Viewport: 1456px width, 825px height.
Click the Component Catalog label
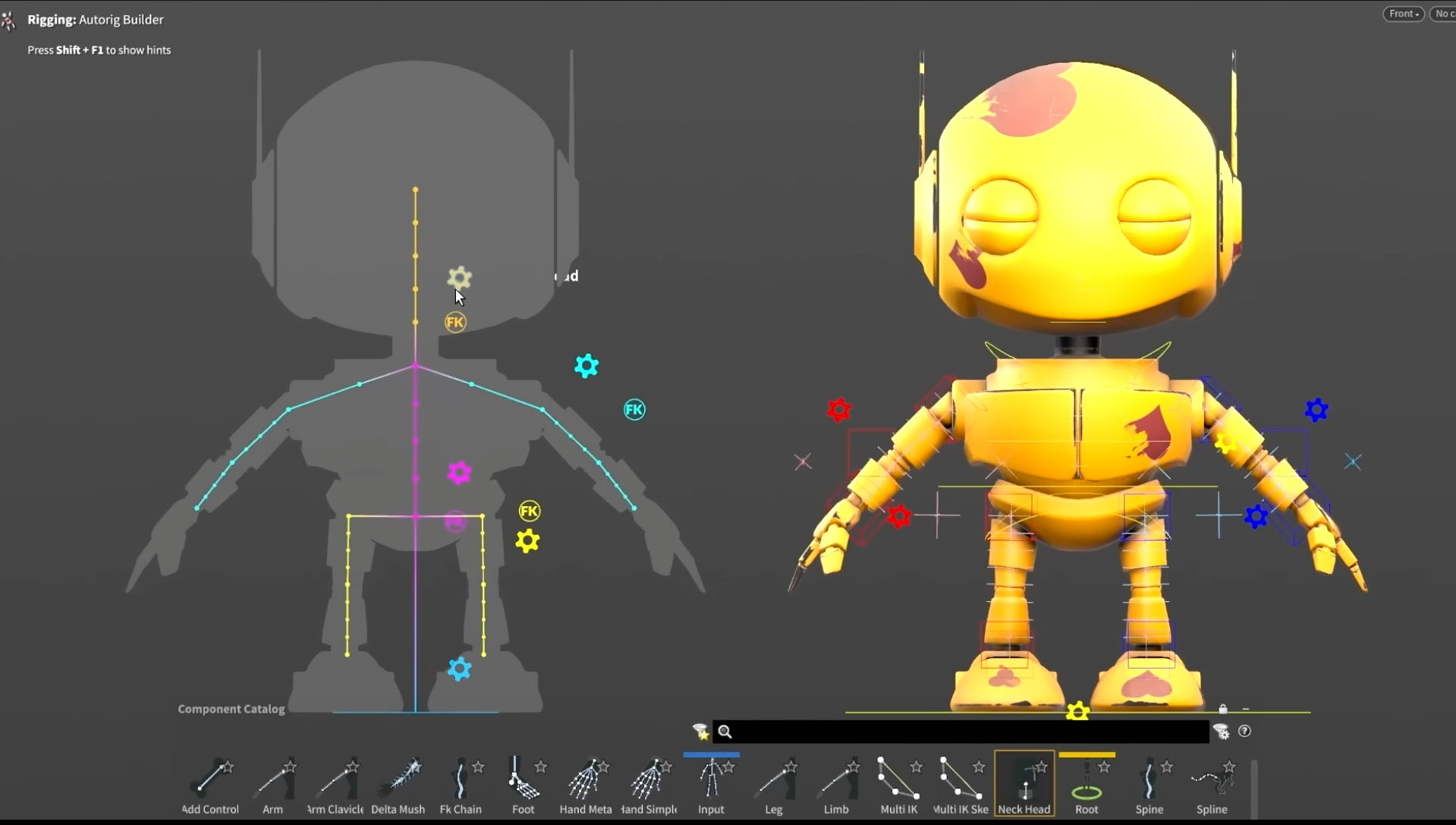[x=231, y=709]
